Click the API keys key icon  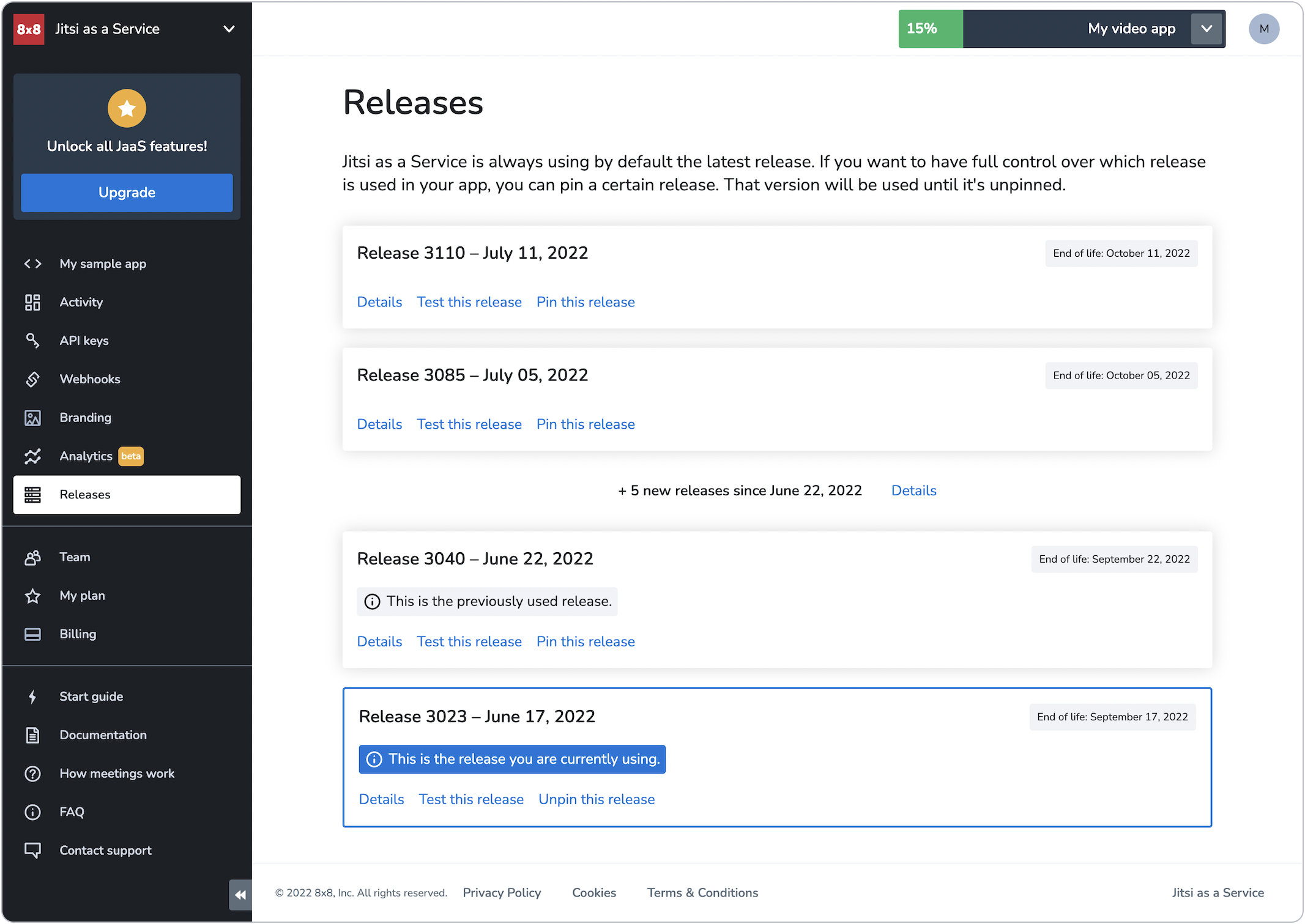tap(32, 341)
